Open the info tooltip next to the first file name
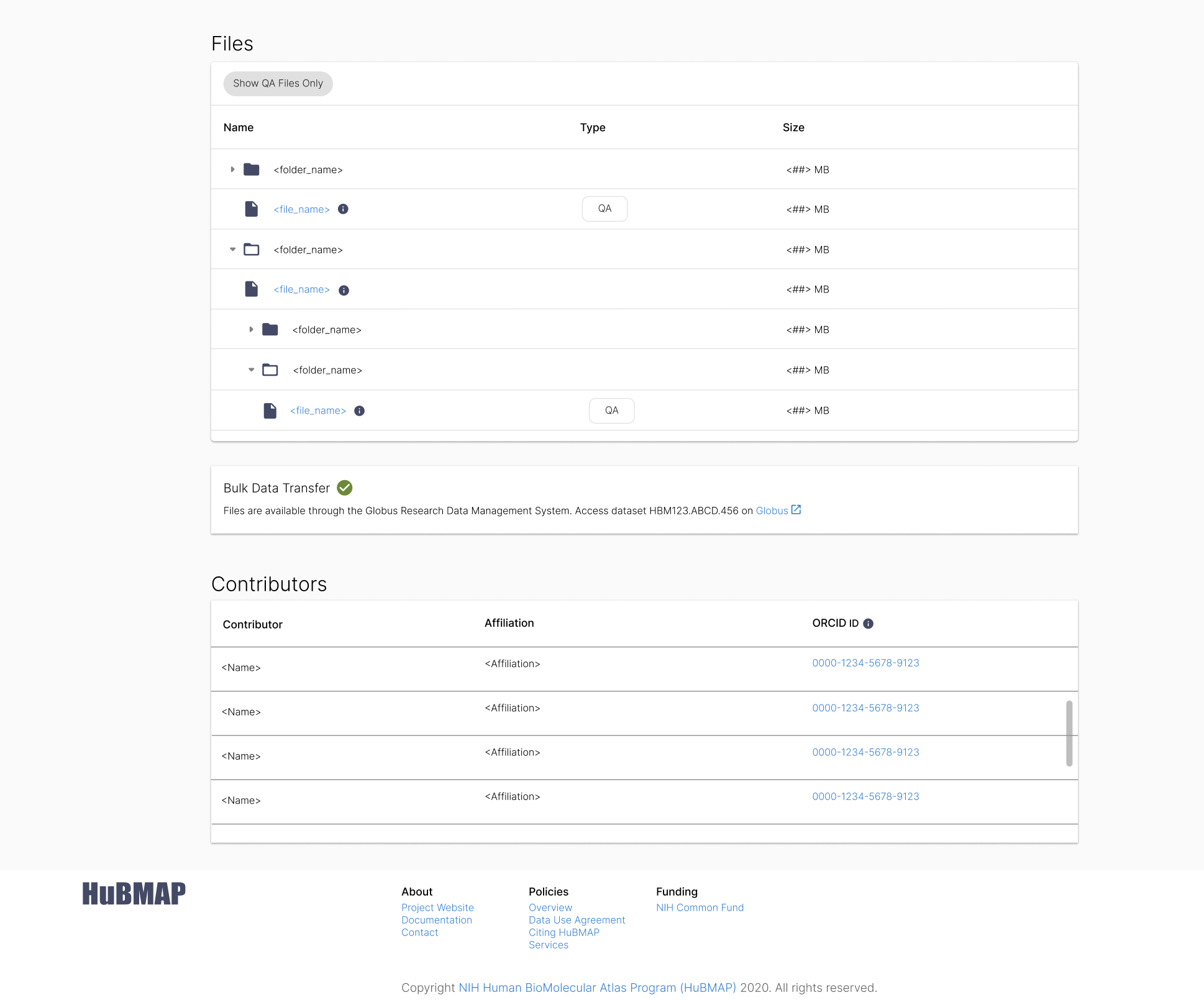 tap(342, 209)
